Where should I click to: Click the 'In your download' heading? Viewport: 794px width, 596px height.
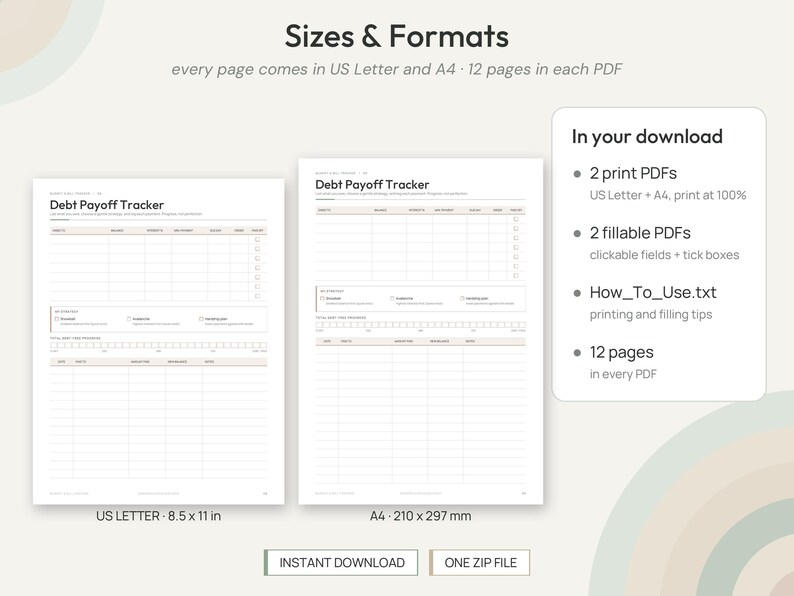coord(647,137)
